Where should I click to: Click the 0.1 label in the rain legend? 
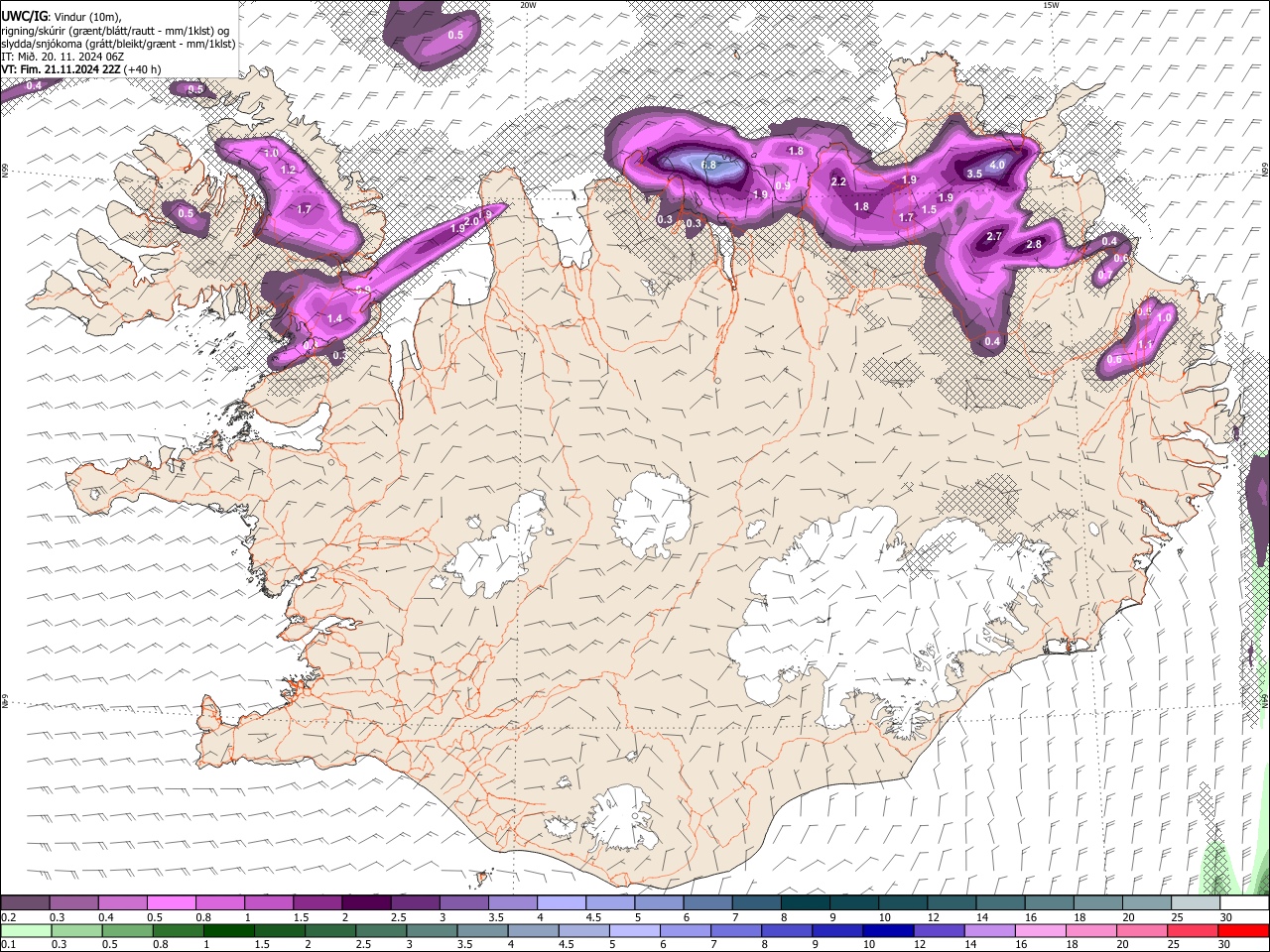(x=9, y=945)
